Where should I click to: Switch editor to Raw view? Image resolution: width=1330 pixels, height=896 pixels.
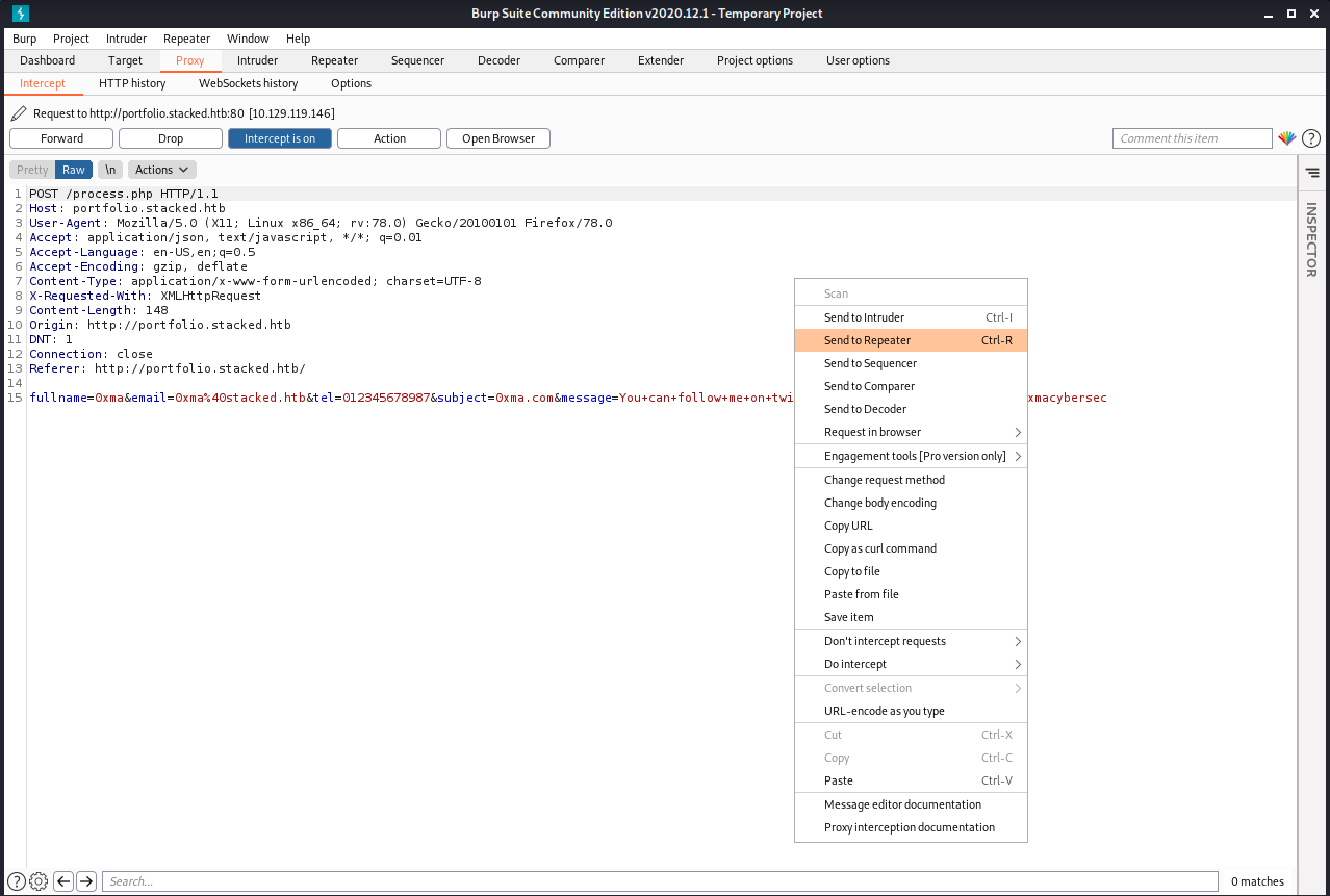coord(74,170)
